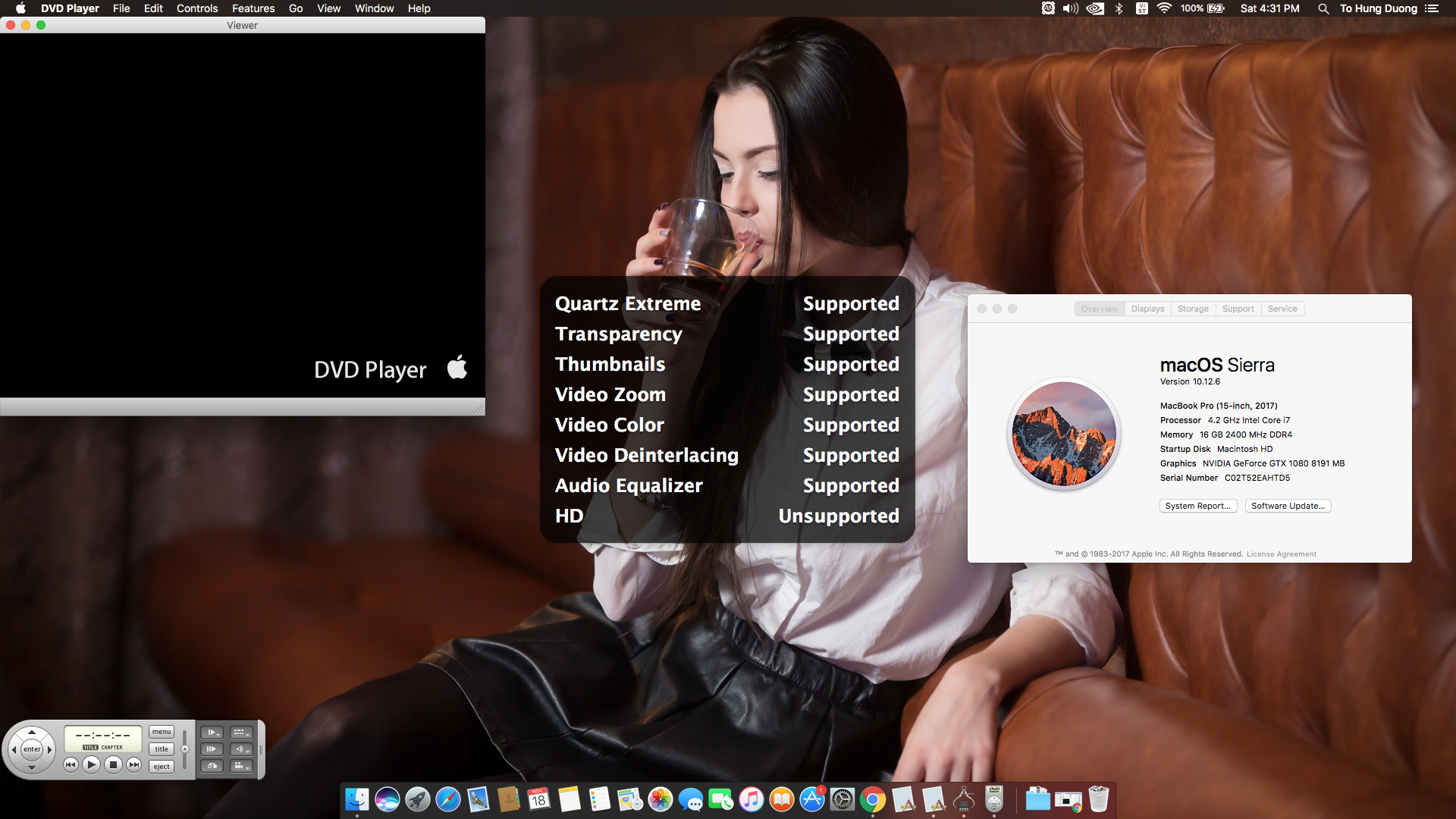
Task: Open the Trash in the Dock
Action: 1099,799
